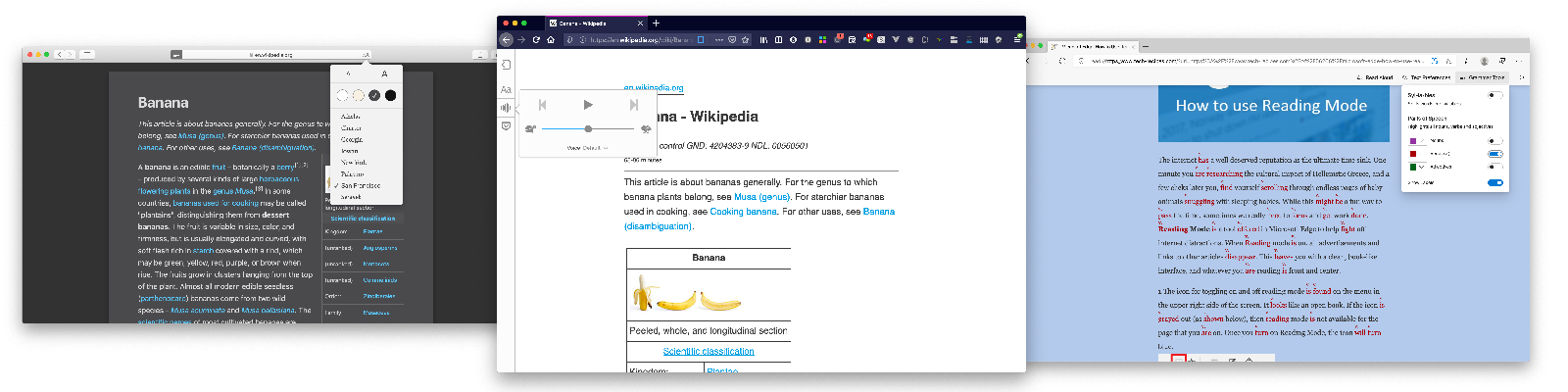Click Read aloud in Edge reader toolbar
1568x392 pixels.
click(x=1374, y=77)
